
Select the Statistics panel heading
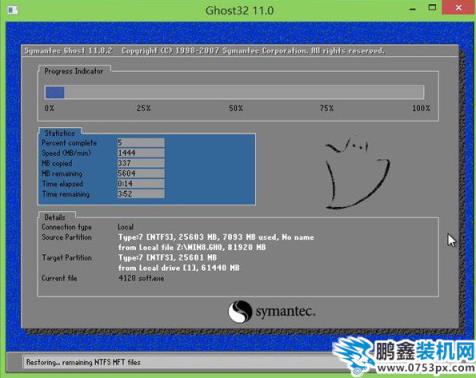[60, 133]
